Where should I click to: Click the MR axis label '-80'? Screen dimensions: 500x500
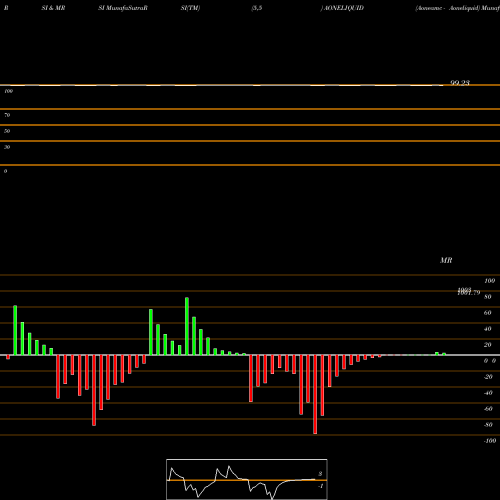coord(488,425)
